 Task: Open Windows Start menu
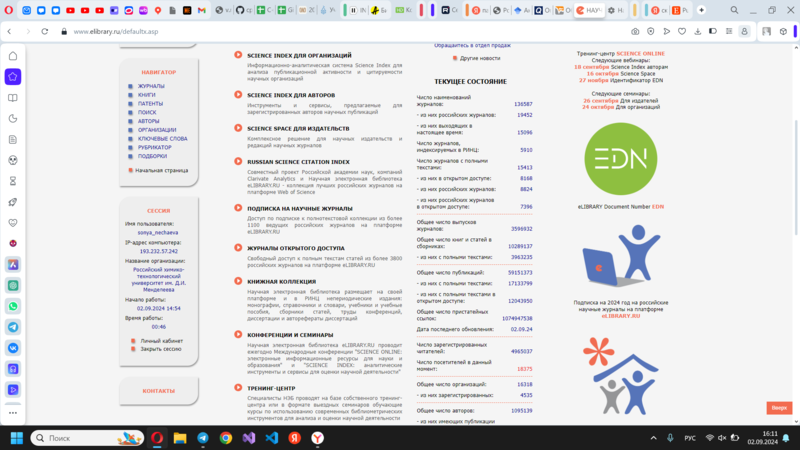(x=16, y=438)
